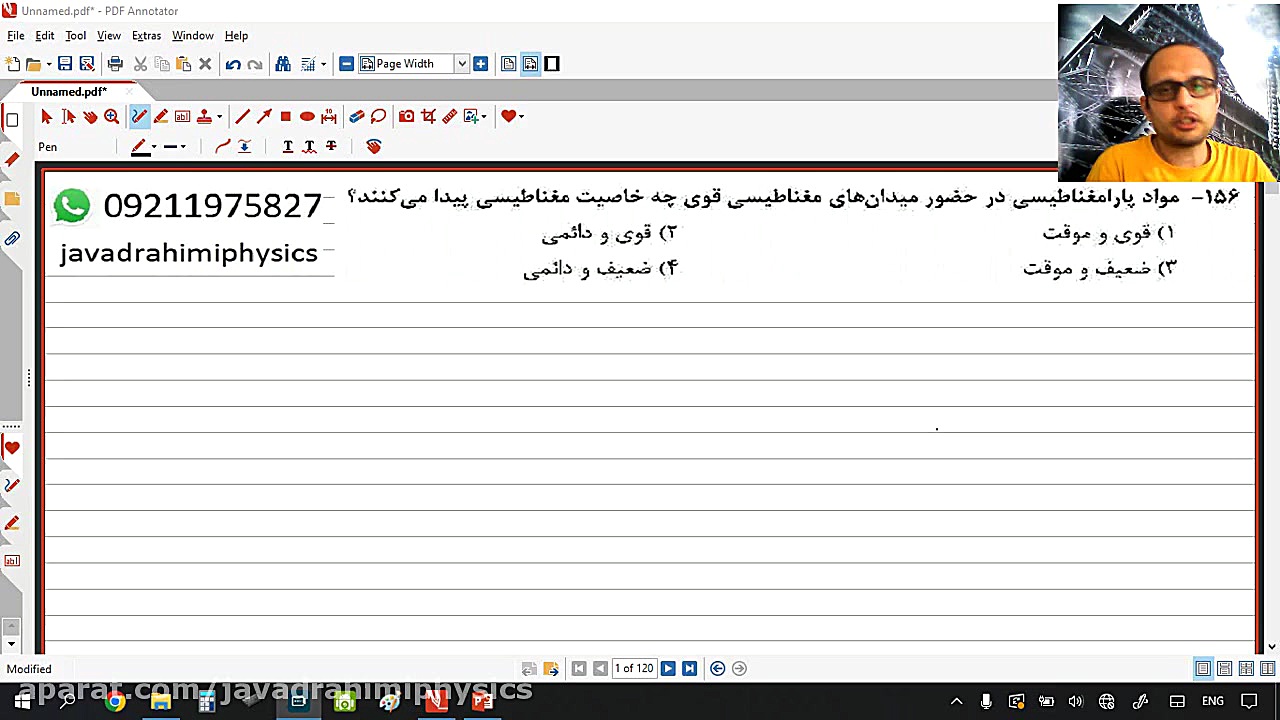Select the Pen annotation tool
Image resolution: width=1280 pixels, height=720 pixels.
click(139, 115)
